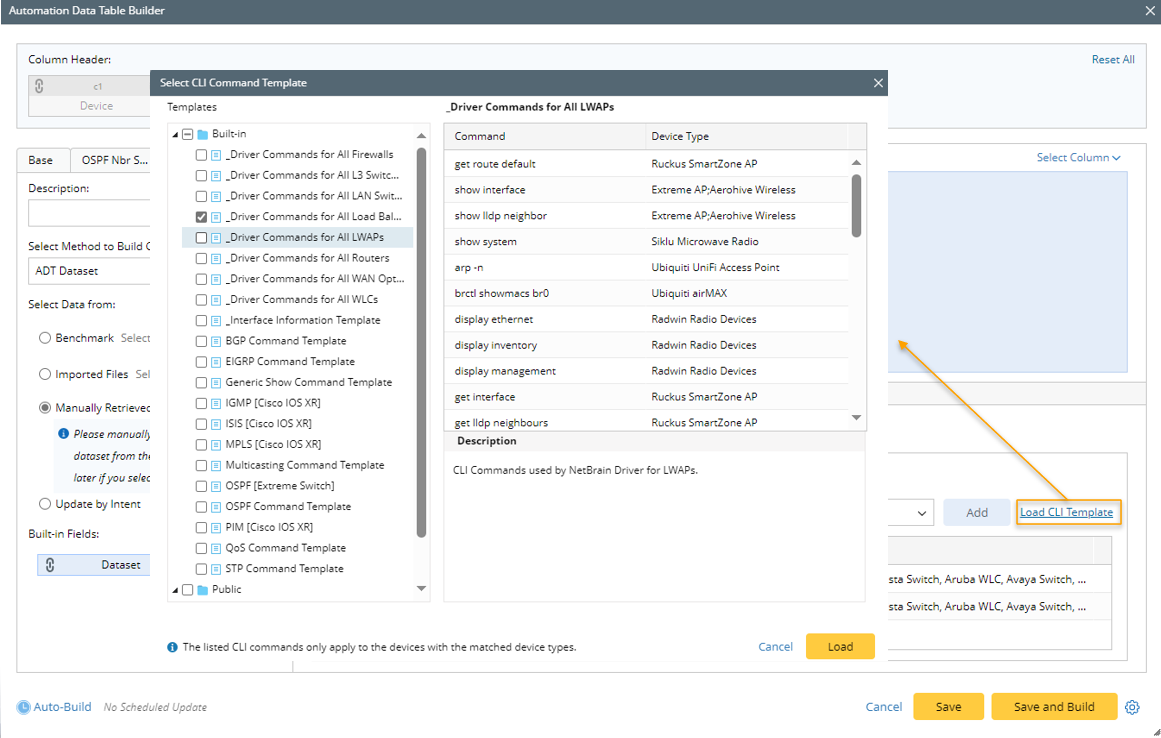1161x738 pixels.
Task: Click the Auto-Build clock icon
Action: click(x=23, y=707)
